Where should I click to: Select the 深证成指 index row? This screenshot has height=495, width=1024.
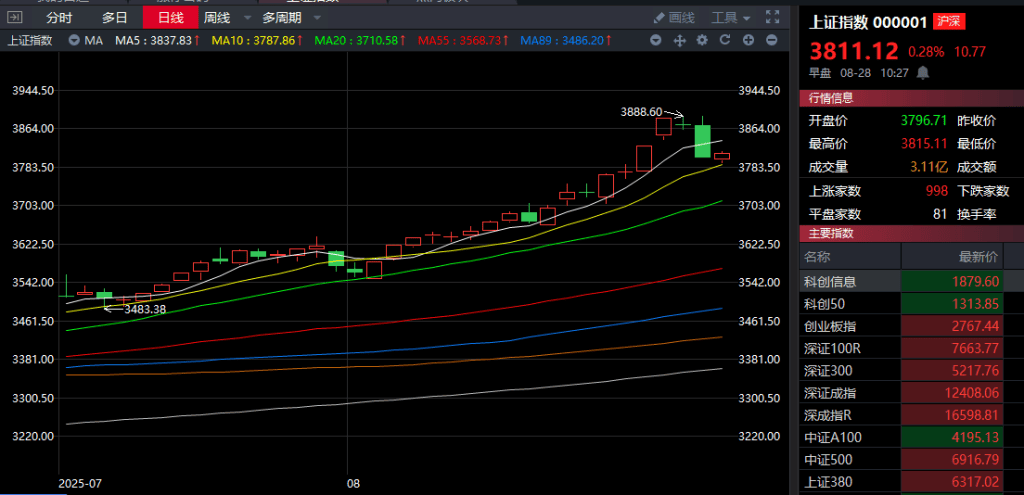coord(912,392)
